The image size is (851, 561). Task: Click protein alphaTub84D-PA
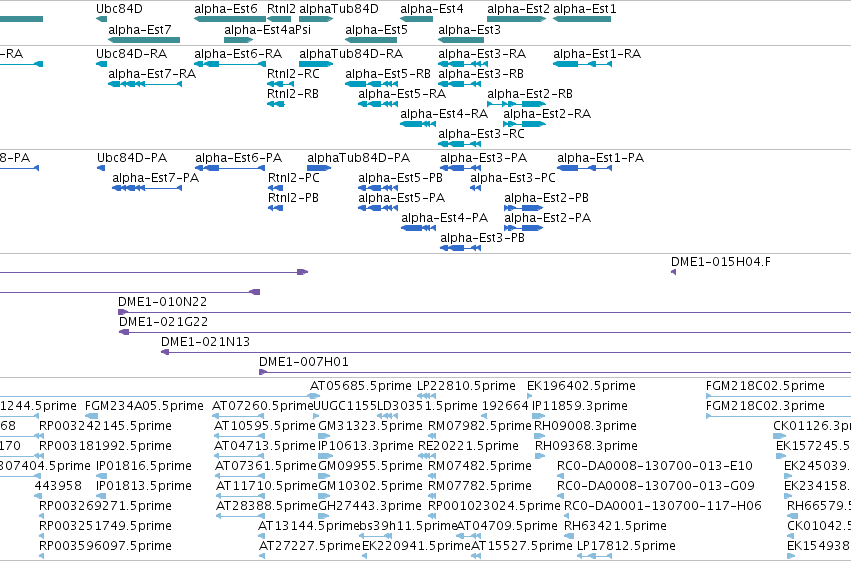point(359,158)
